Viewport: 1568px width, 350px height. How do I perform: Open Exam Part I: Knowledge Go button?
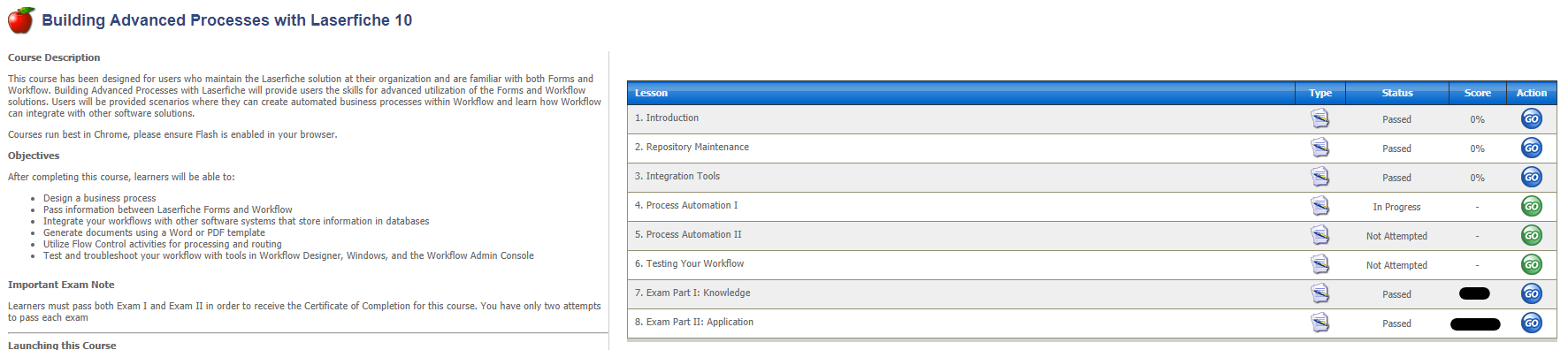pos(1532,293)
